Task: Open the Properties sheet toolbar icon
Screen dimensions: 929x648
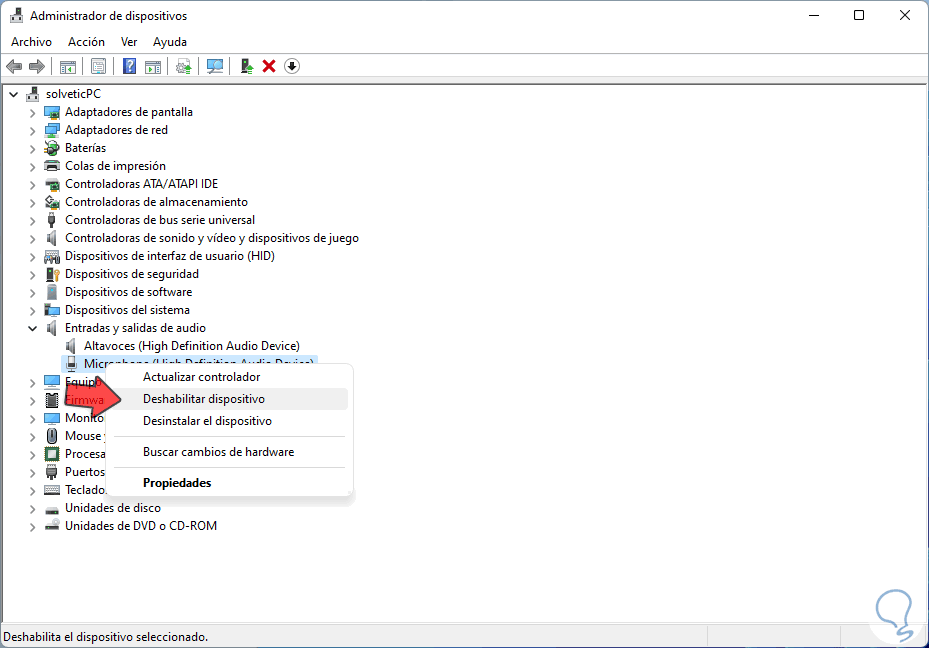Action: point(98,66)
